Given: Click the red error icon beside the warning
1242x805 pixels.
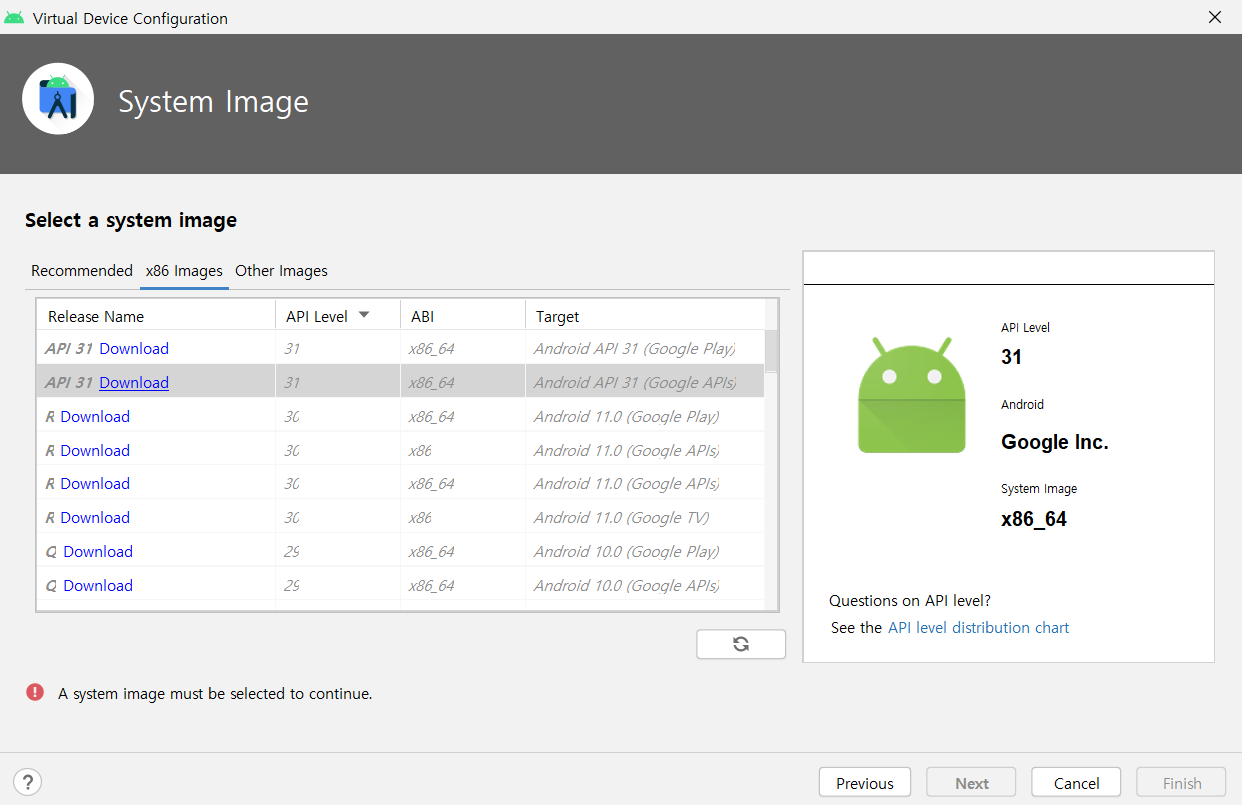Looking at the screenshot, I should tap(35, 692).
